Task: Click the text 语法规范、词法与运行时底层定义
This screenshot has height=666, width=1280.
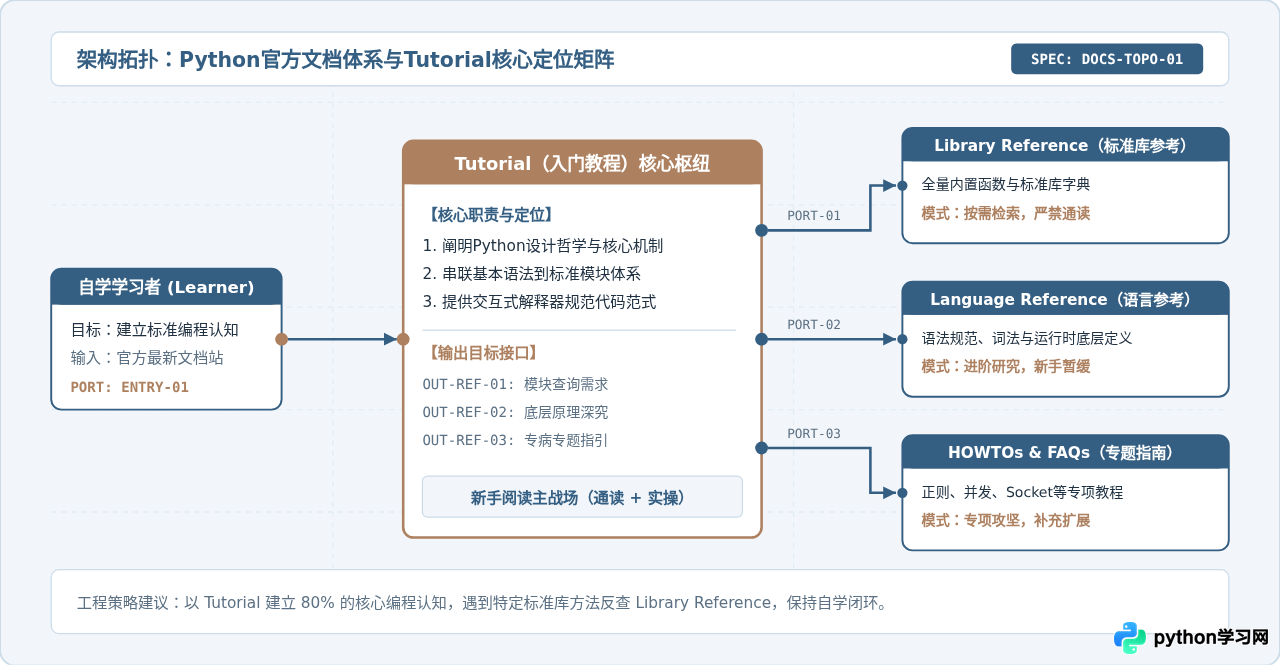Action: pos(1027,339)
